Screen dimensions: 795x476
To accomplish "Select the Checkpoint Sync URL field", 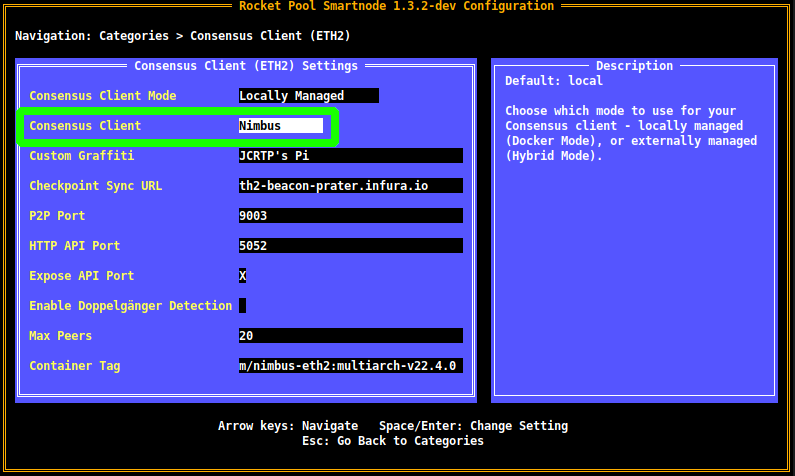I will pyautogui.click(x=350, y=186).
